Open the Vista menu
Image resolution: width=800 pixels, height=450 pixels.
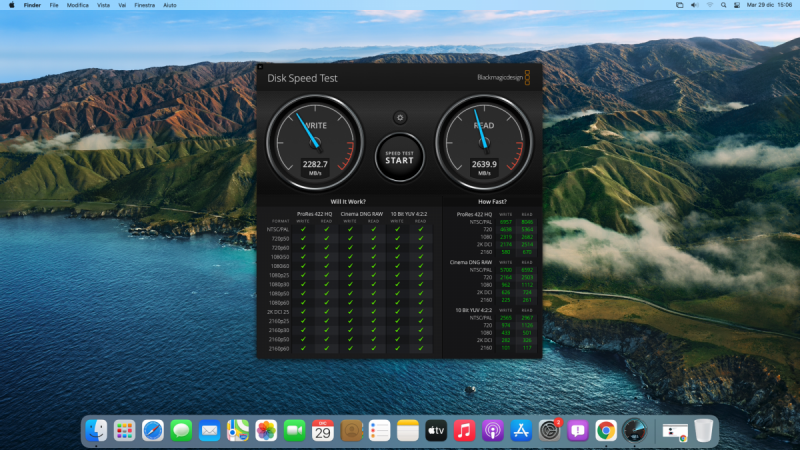pyautogui.click(x=104, y=5)
